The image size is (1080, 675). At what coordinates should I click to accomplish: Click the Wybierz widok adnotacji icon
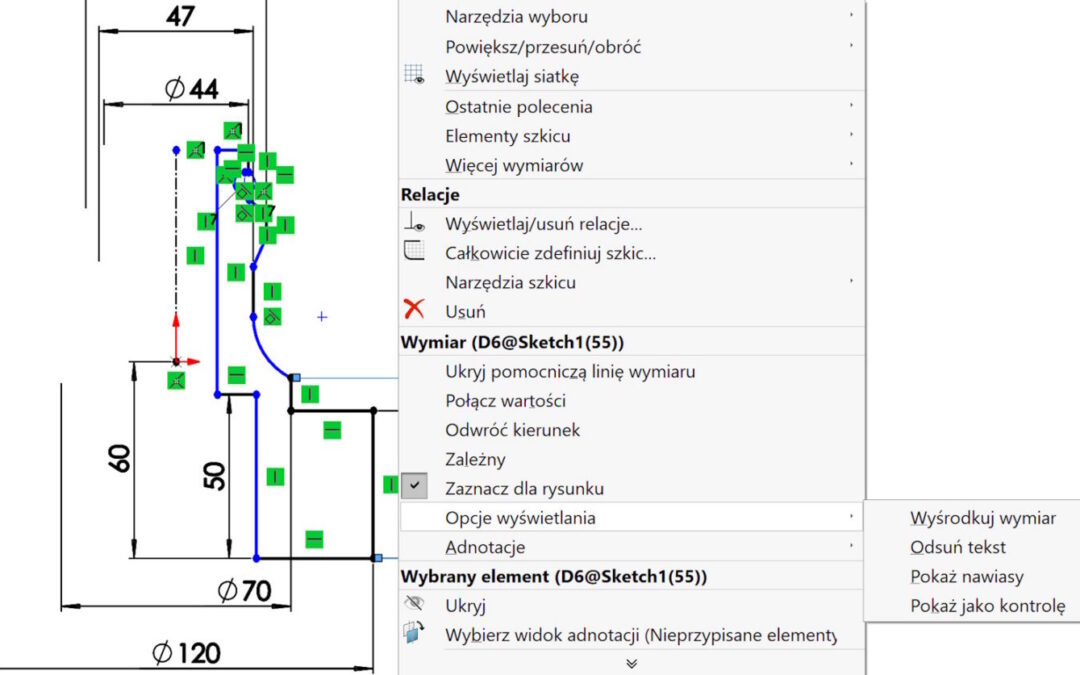414,633
